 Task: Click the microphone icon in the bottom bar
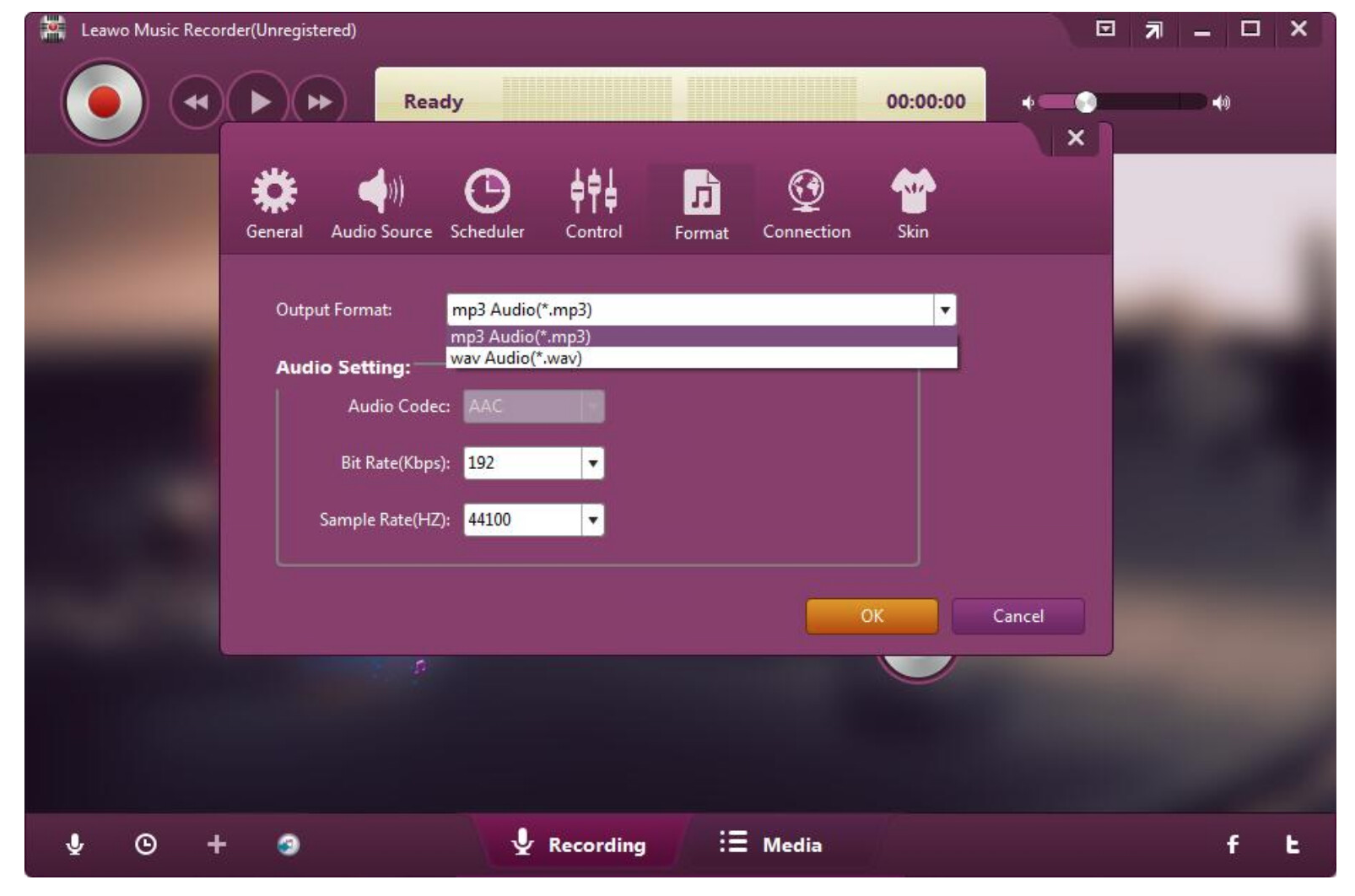point(75,845)
